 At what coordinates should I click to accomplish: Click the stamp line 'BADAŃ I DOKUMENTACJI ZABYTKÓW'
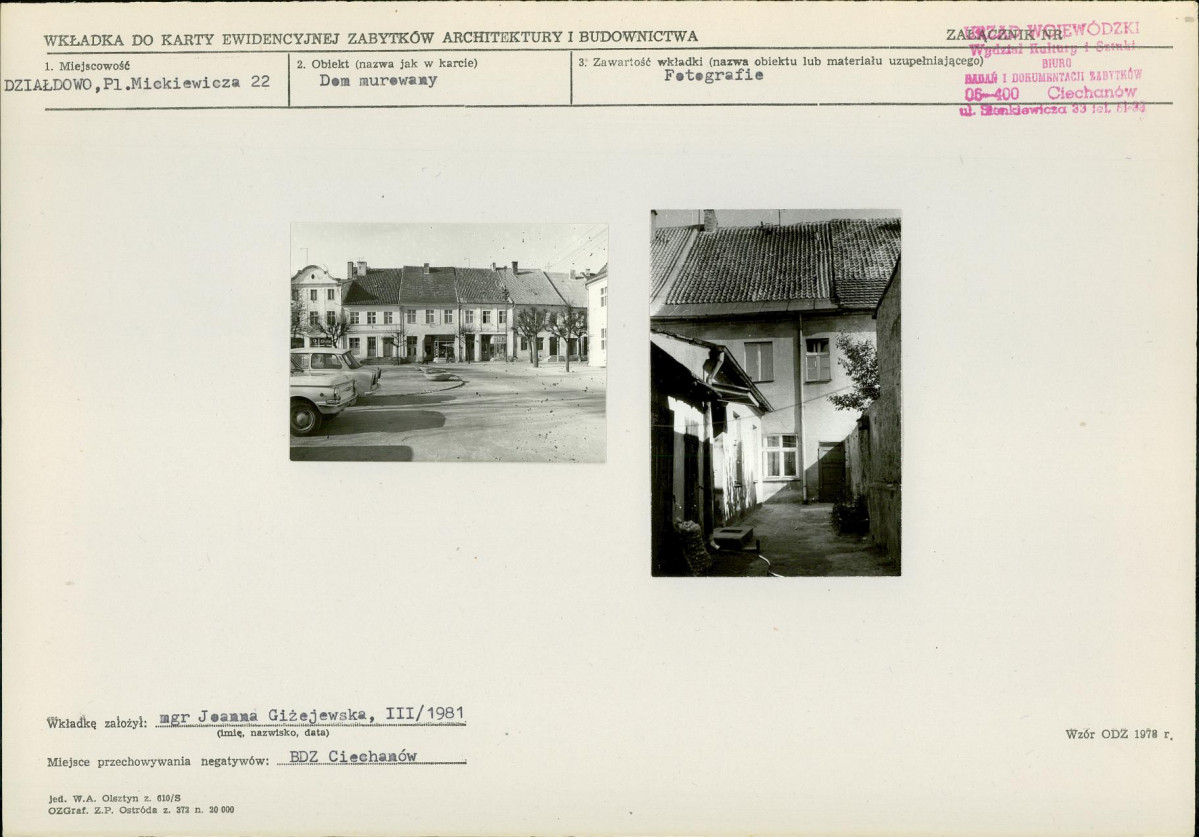[x=1053, y=76]
